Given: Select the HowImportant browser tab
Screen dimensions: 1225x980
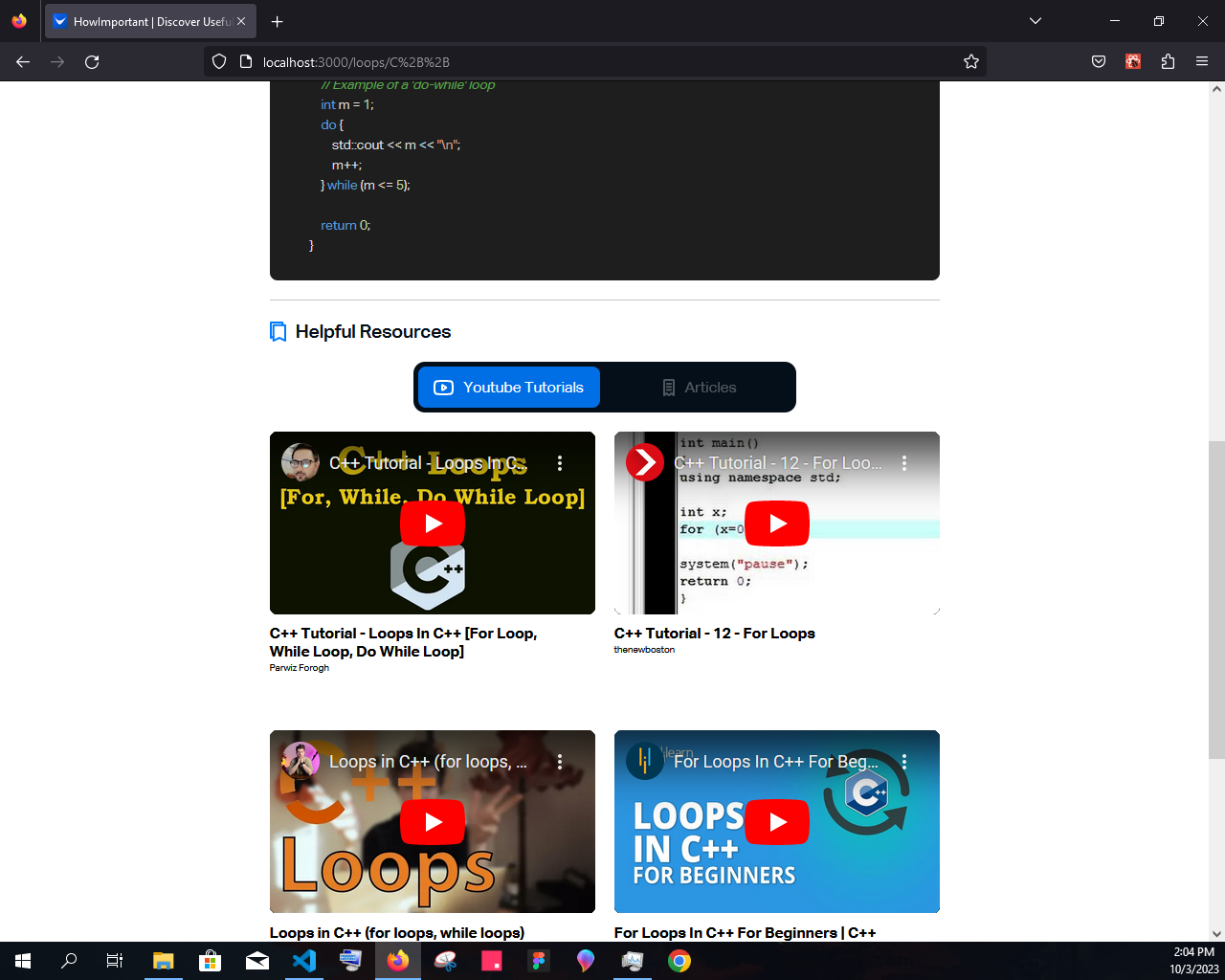Looking at the screenshot, I should coord(150,21).
